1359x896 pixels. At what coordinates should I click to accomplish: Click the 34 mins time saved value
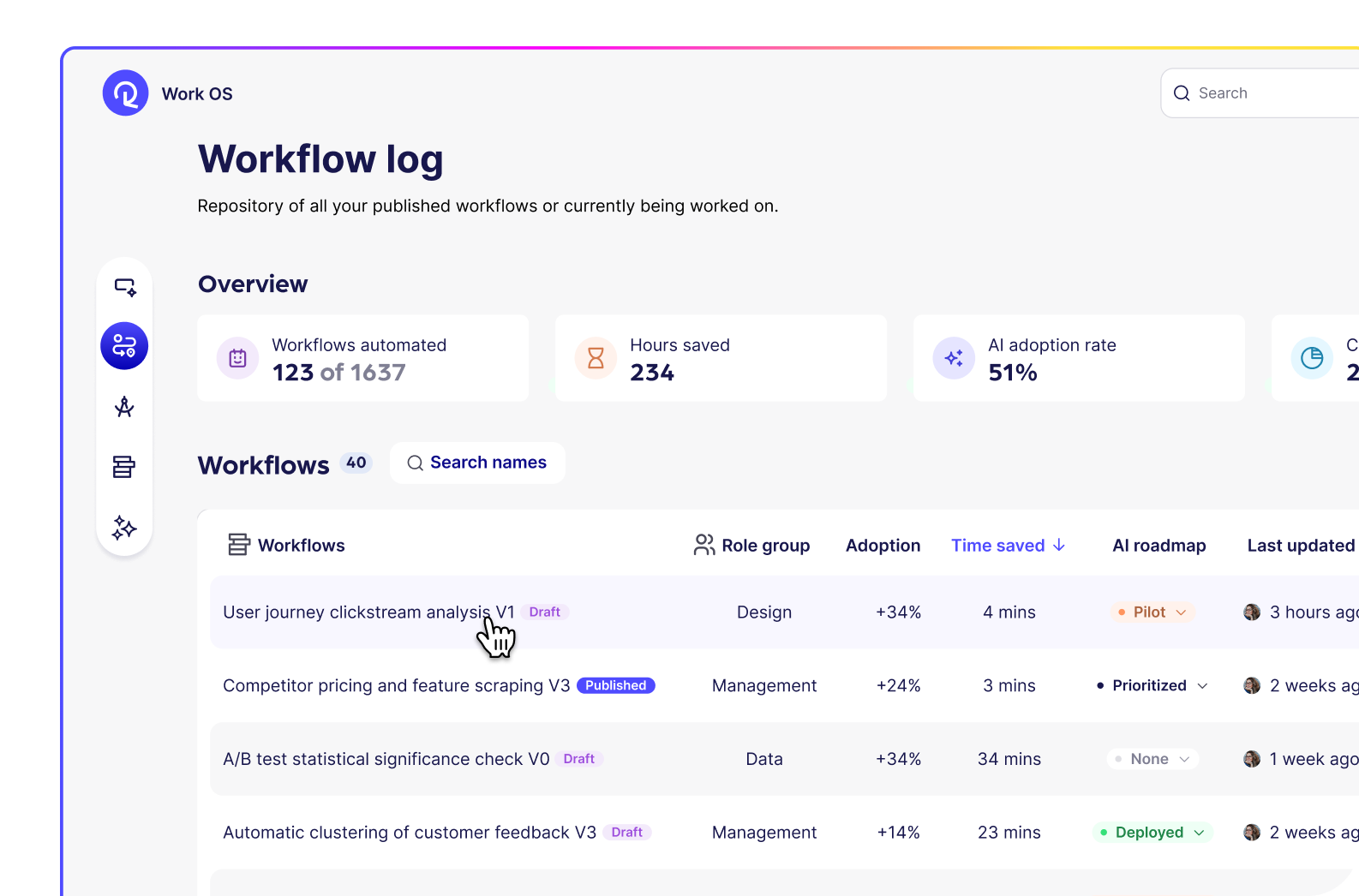coord(1009,759)
